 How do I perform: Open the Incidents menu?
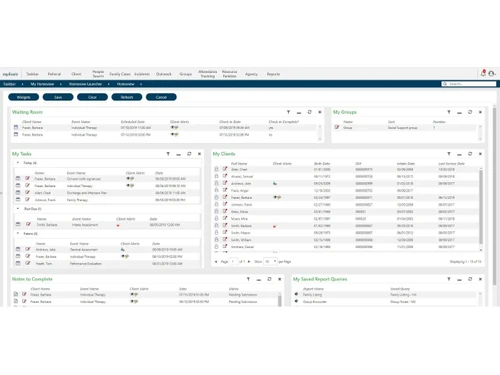(142, 74)
